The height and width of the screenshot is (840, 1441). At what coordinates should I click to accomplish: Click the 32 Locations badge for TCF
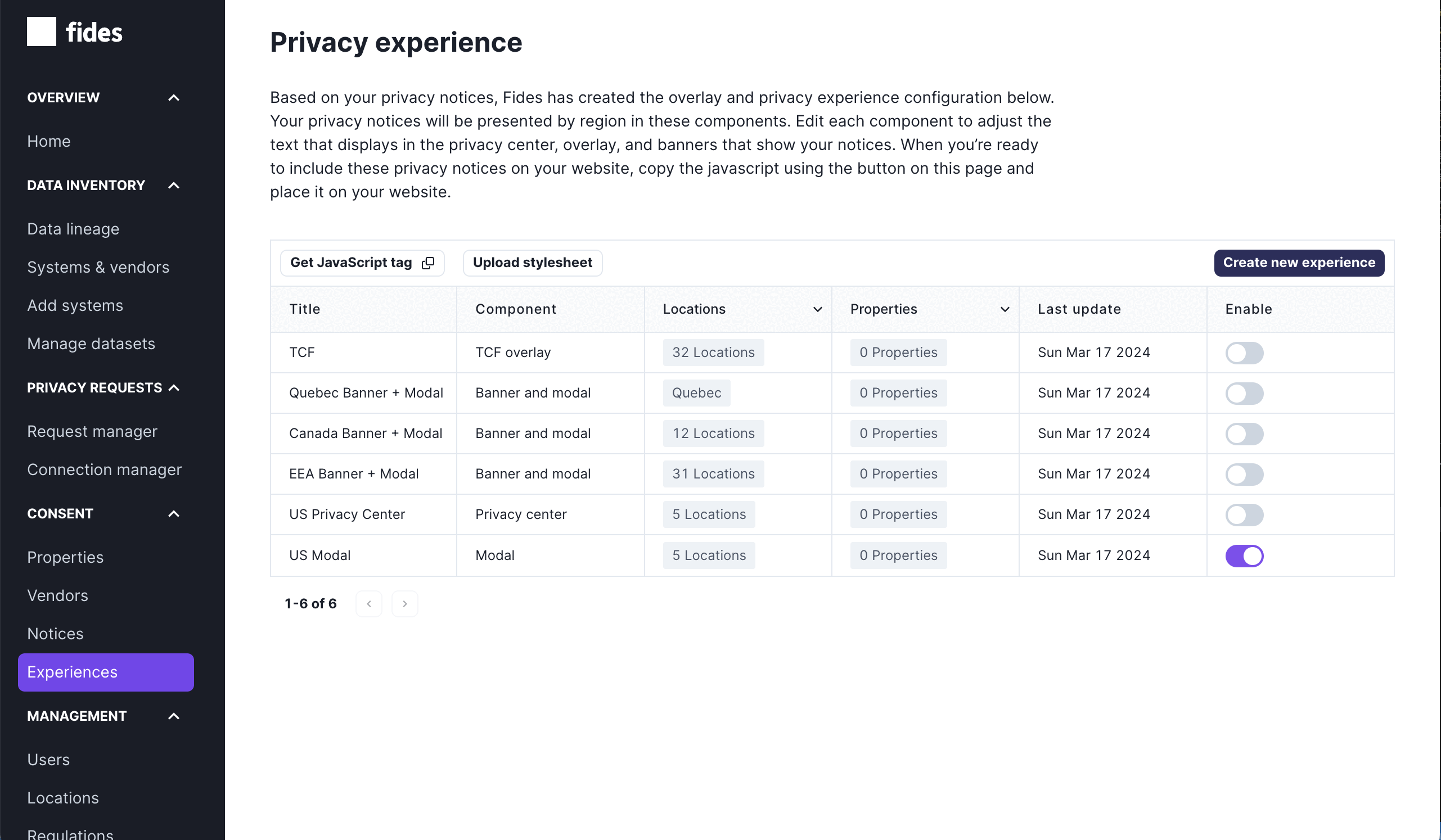coord(713,352)
